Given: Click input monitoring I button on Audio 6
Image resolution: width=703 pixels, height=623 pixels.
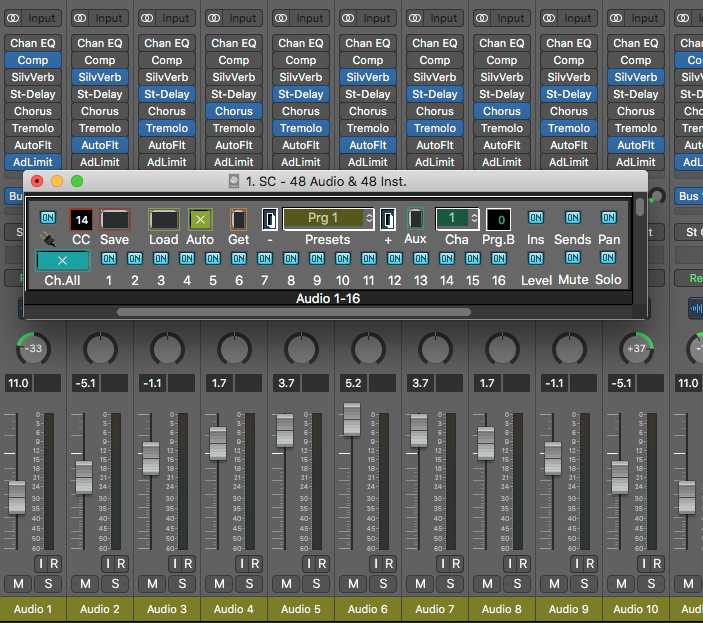Looking at the screenshot, I should 376,564.
